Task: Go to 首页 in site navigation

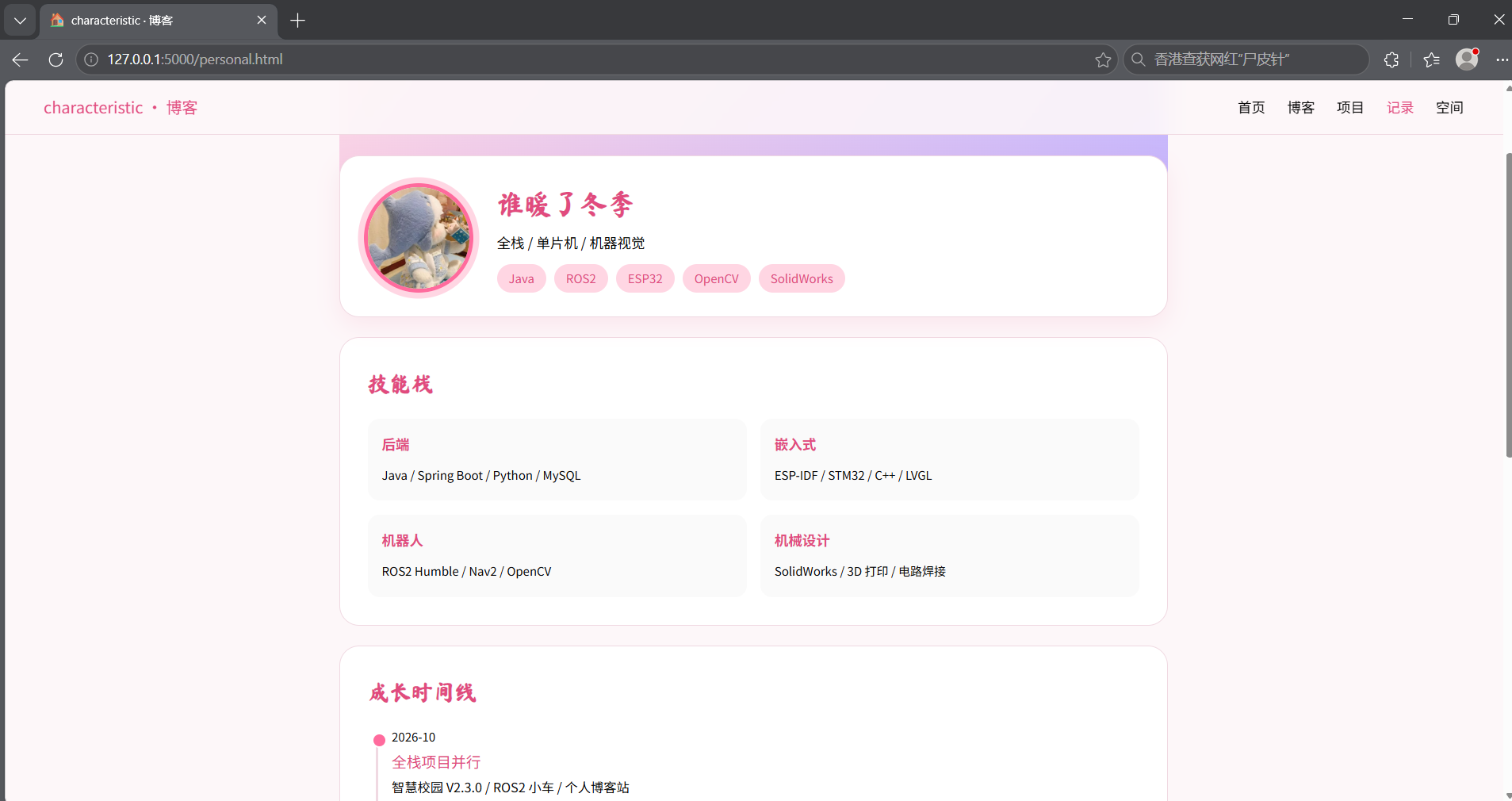Action: (x=1251, y=108)
